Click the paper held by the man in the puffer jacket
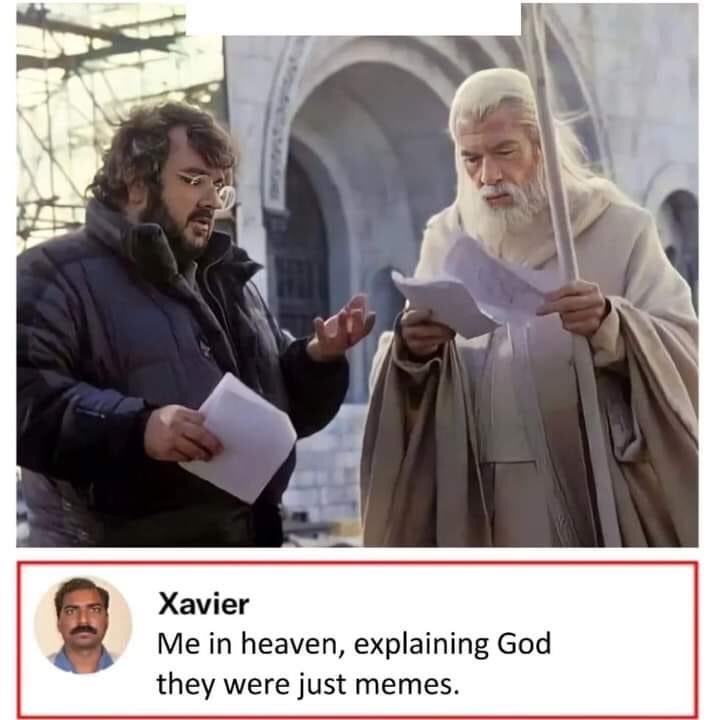This screenshot has width=720, height=720. 243,439
